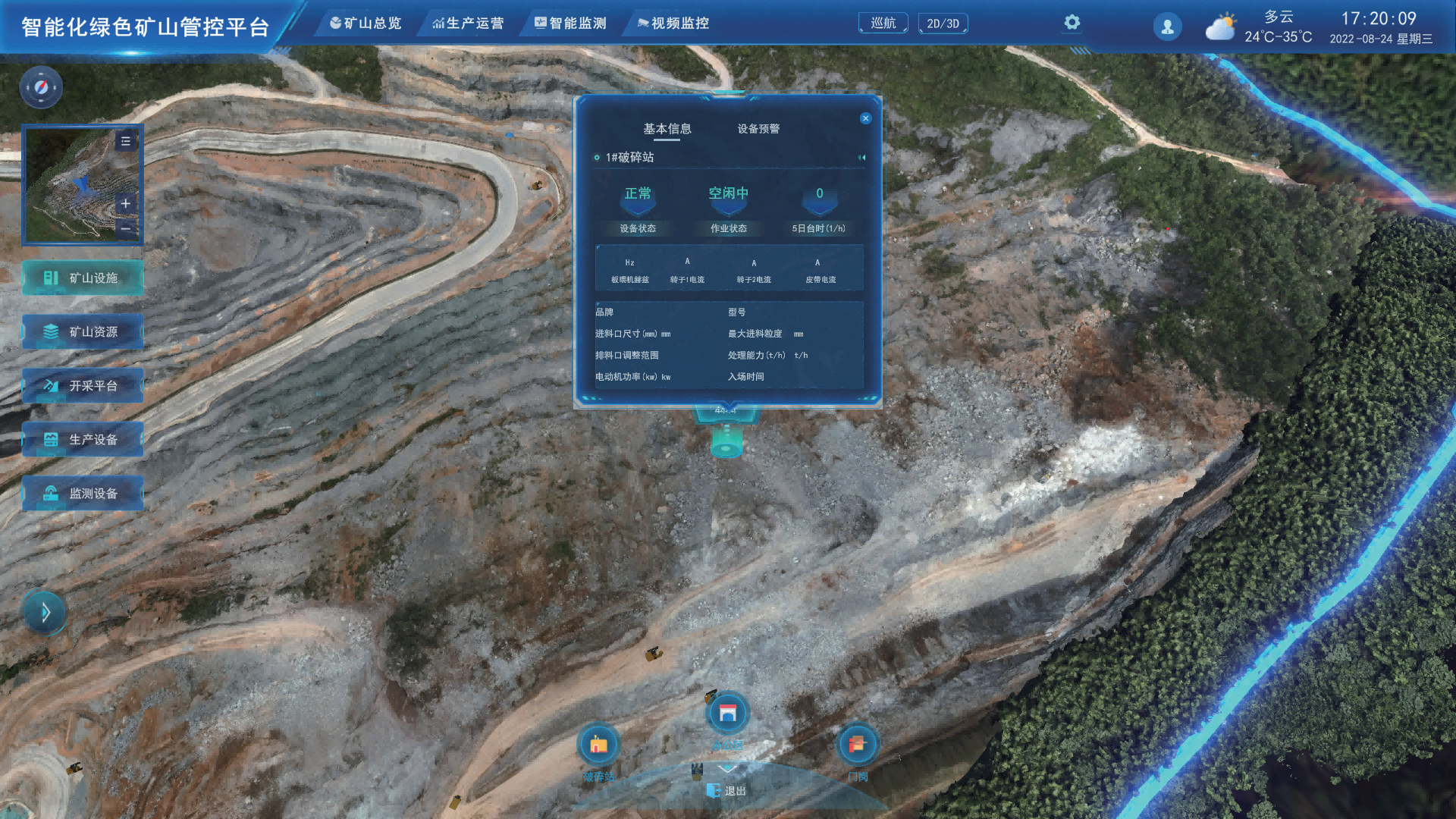The height and width of the screenshot is (819, 1456).
Task: Click the compass navigation icon
Action: 41,87
